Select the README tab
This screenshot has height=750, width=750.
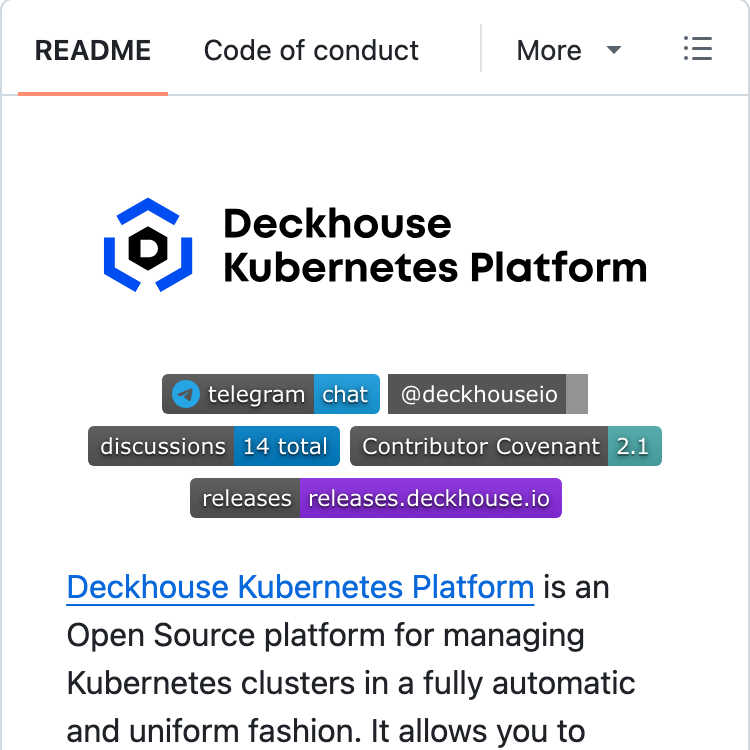tap(93, 50)
